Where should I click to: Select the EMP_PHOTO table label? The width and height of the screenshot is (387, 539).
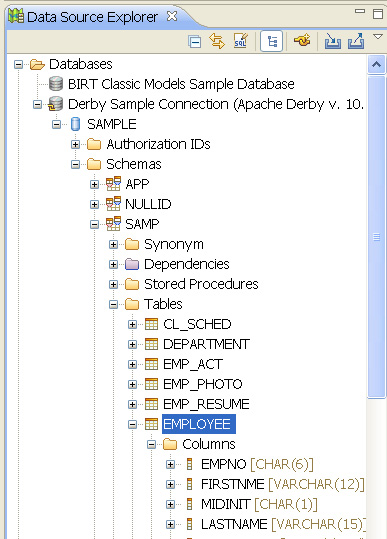pos(203,384)
